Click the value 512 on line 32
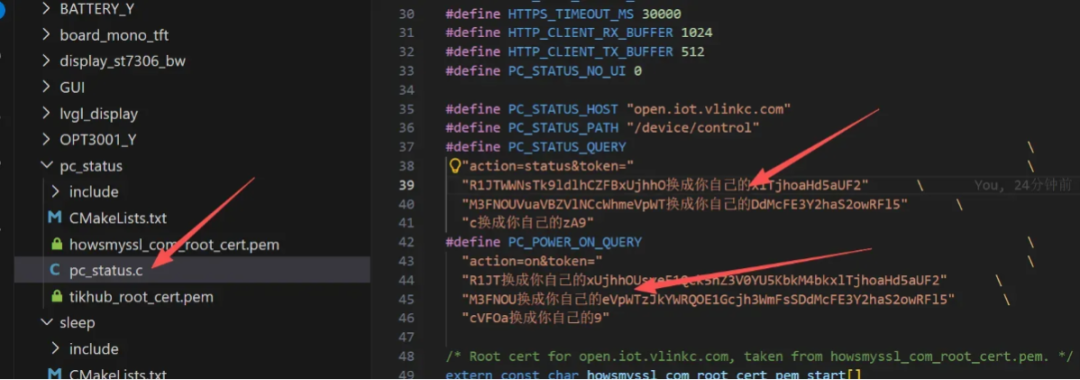1080x380 pixels. click(692, 52)
